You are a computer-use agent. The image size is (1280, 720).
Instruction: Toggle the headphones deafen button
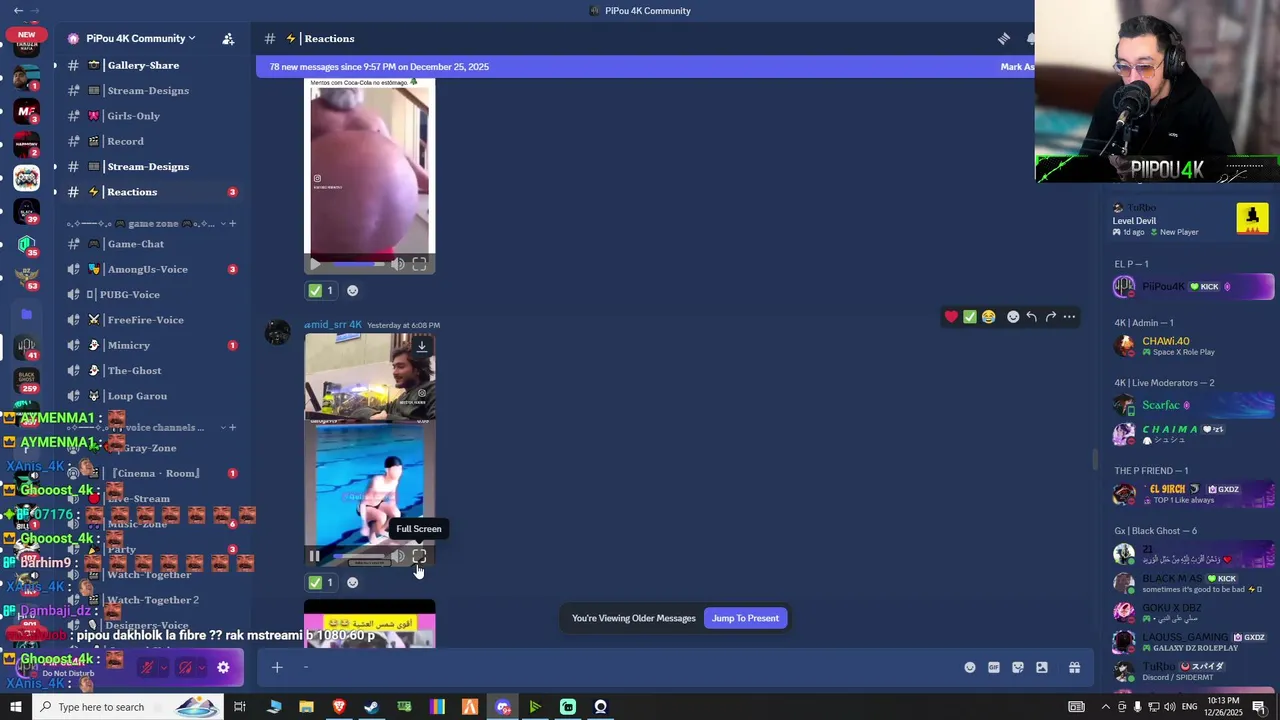(x=185, y=668)
